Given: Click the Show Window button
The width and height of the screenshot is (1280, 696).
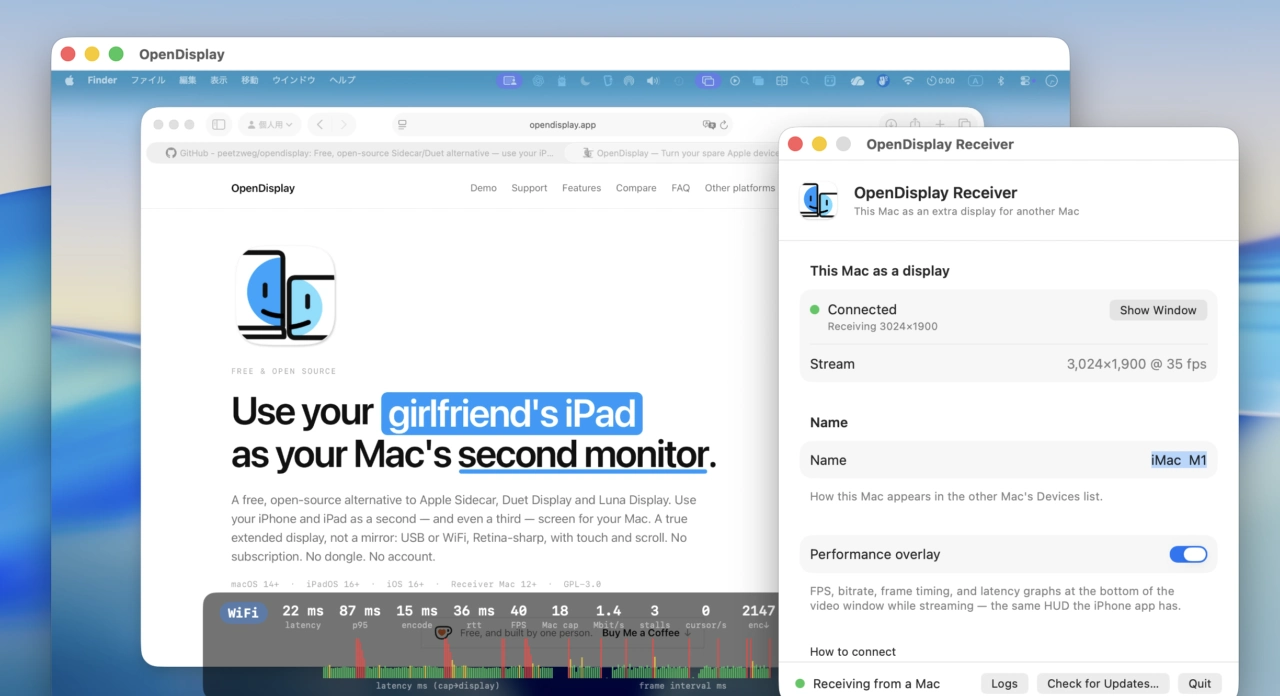Looking at the screenshot, I should tap(1158, 310).
